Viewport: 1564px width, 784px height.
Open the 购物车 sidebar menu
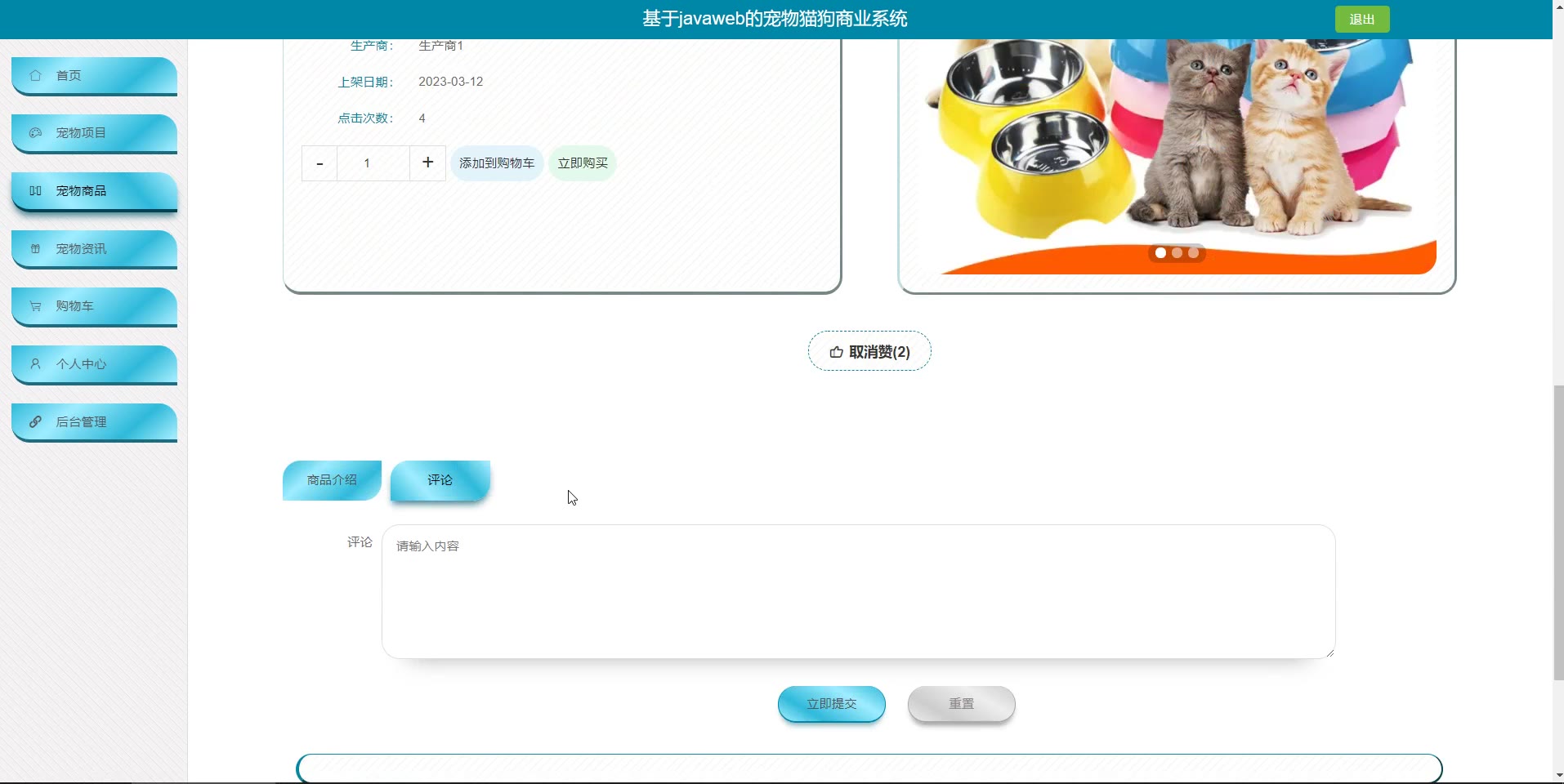[x=94, y=306]
